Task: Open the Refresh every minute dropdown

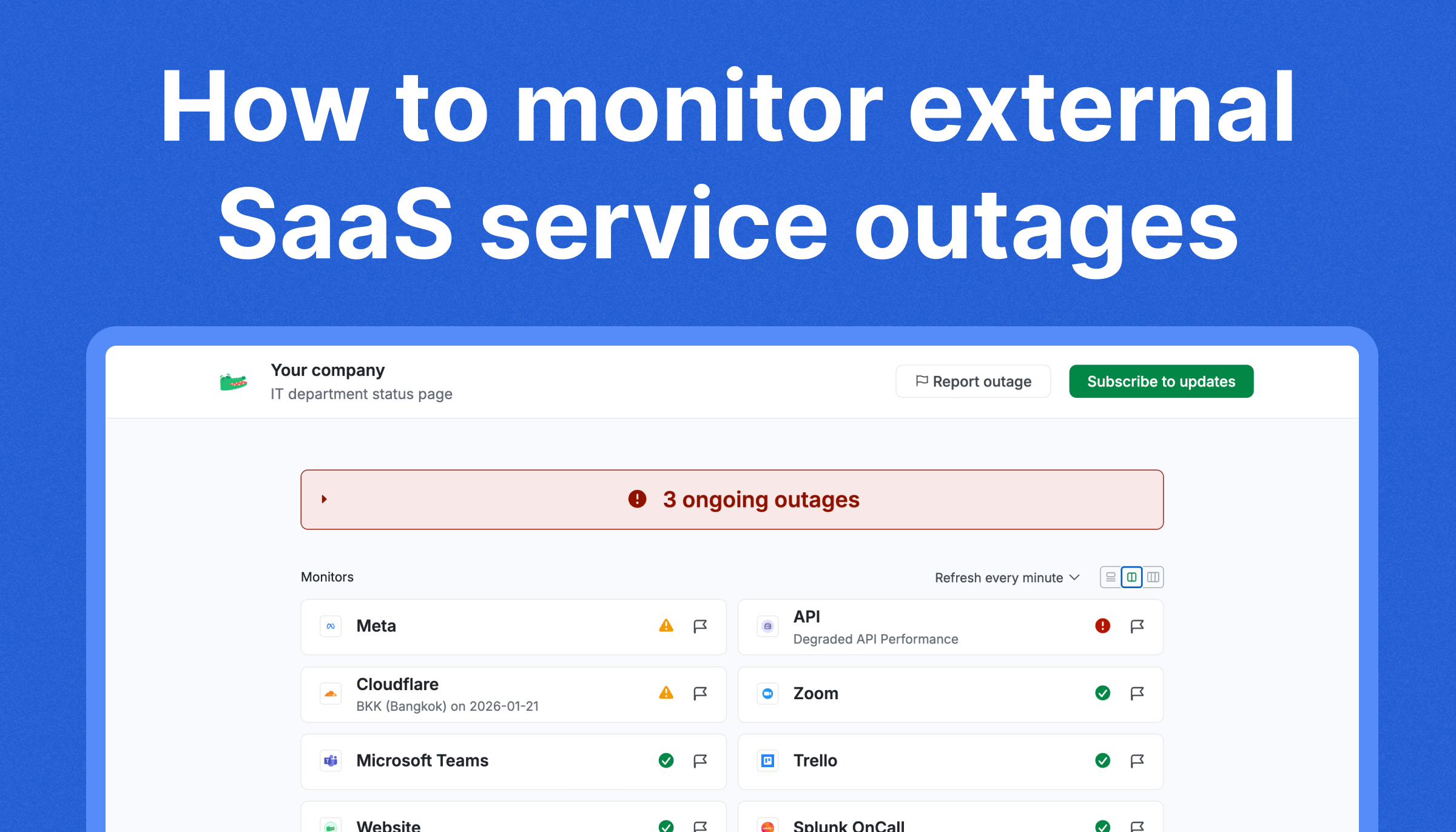Action: (1006, 577)
